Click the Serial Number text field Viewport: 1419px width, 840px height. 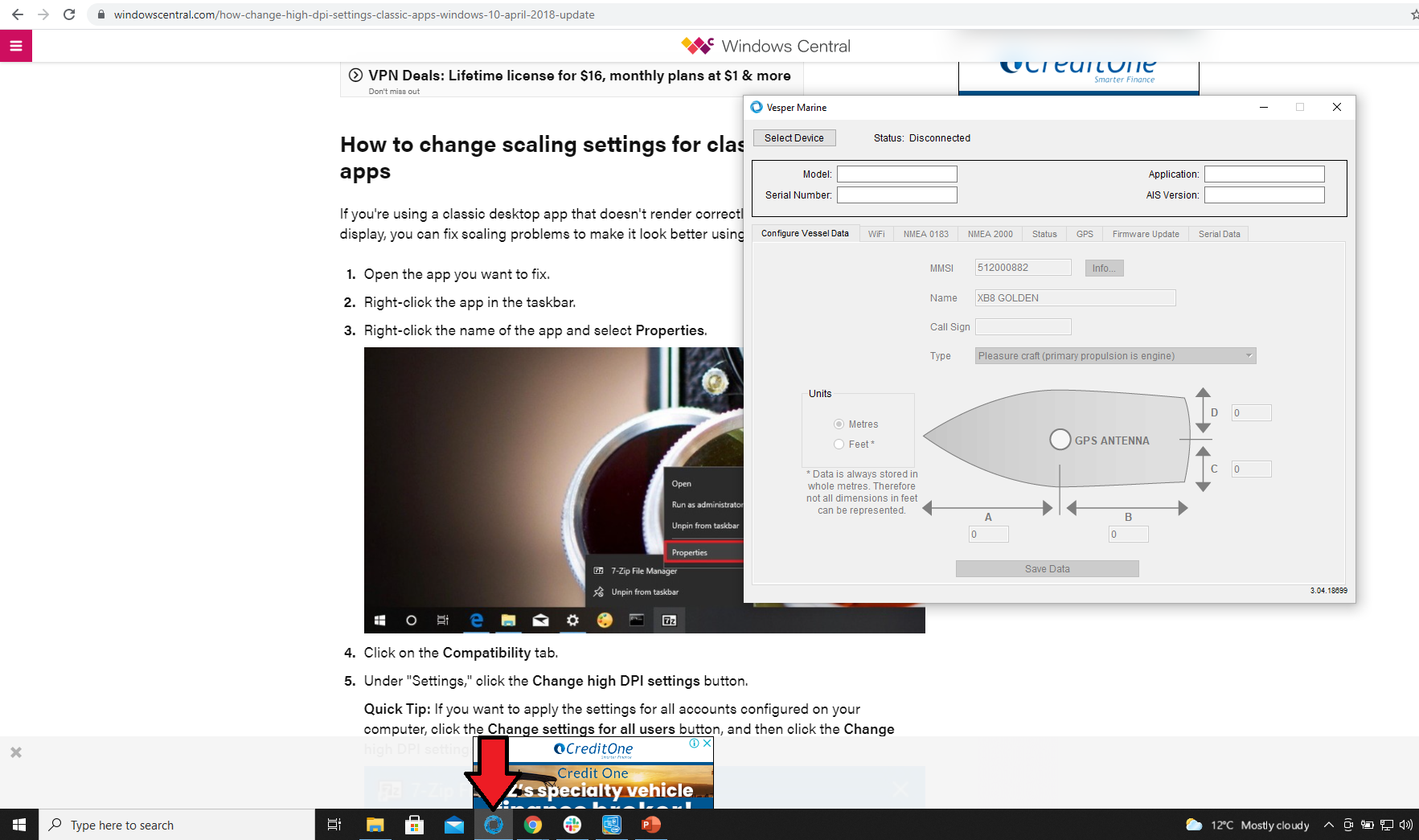(896, 195)
